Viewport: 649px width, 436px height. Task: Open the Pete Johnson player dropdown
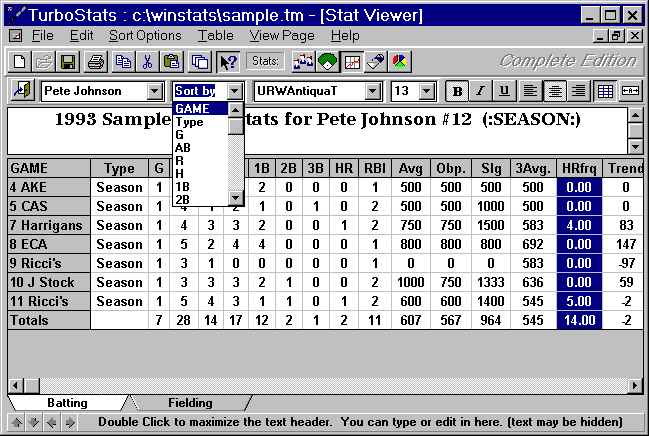(x=154, y=91)
